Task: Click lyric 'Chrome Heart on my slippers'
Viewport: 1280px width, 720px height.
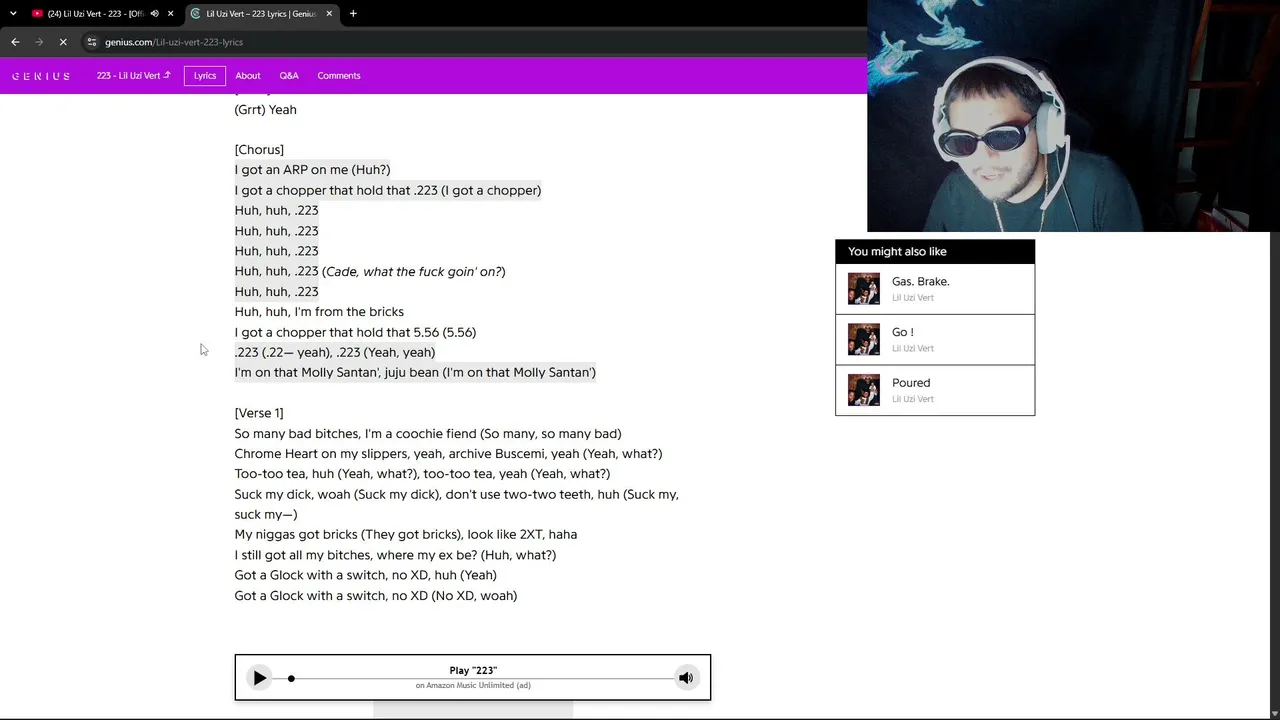Action: (448, 454)
